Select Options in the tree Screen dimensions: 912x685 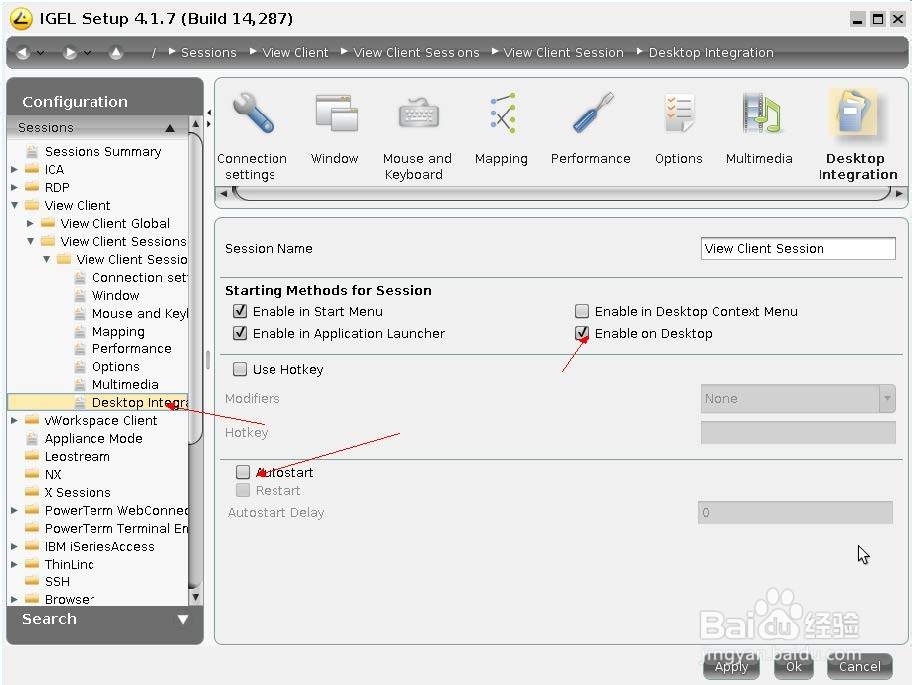pyautogui.click(x=116, y=366)
